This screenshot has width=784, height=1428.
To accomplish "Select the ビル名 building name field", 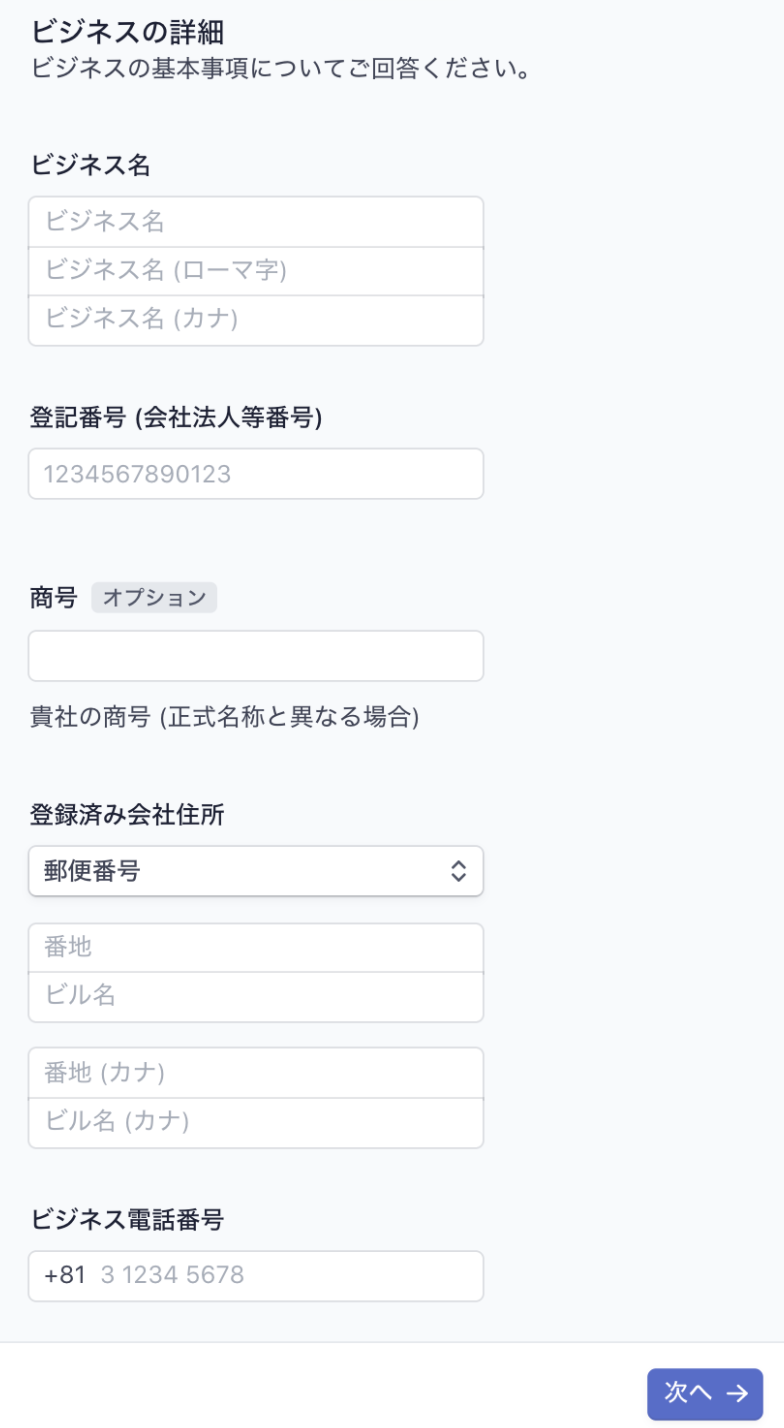I will (x=256, y=997).
